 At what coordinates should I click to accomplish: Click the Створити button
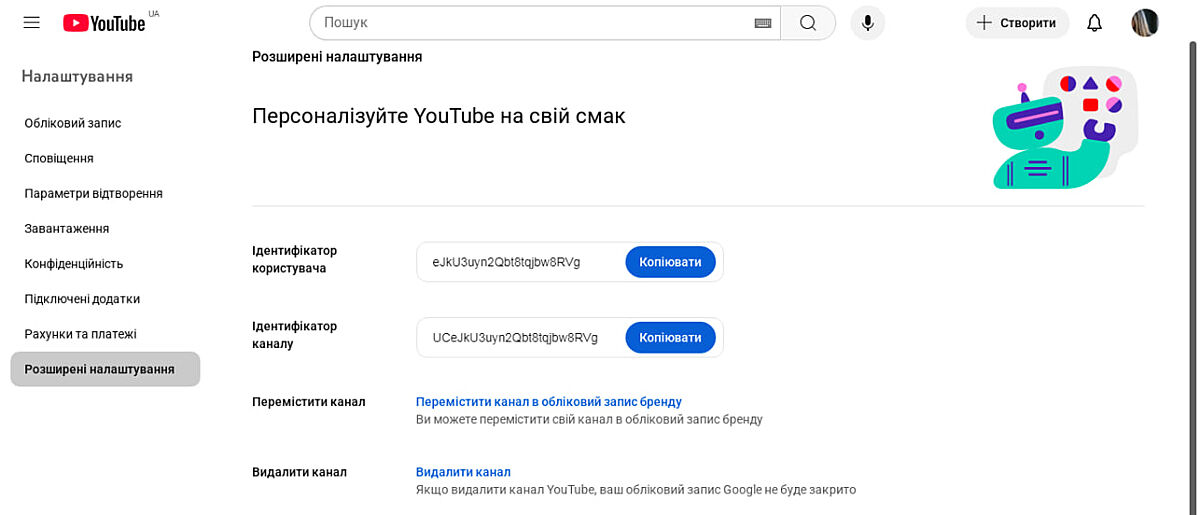(1017, 23)
